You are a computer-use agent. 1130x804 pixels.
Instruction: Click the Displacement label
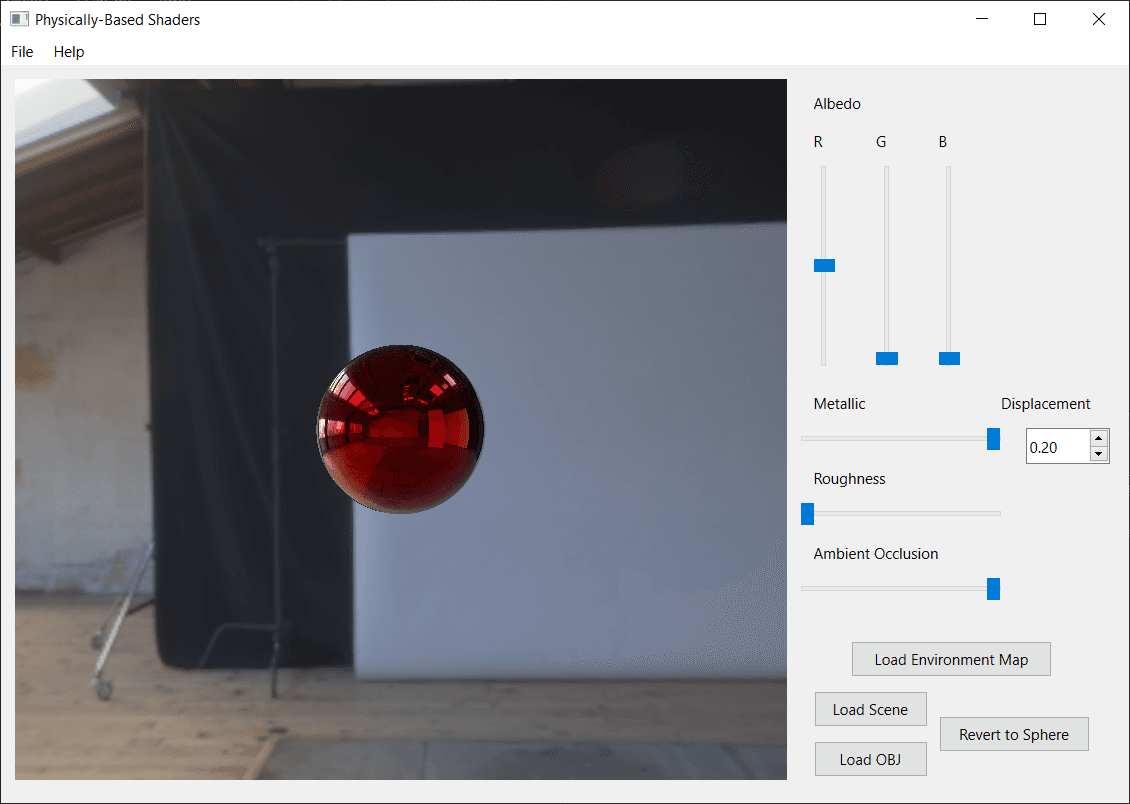point(1045,403)
